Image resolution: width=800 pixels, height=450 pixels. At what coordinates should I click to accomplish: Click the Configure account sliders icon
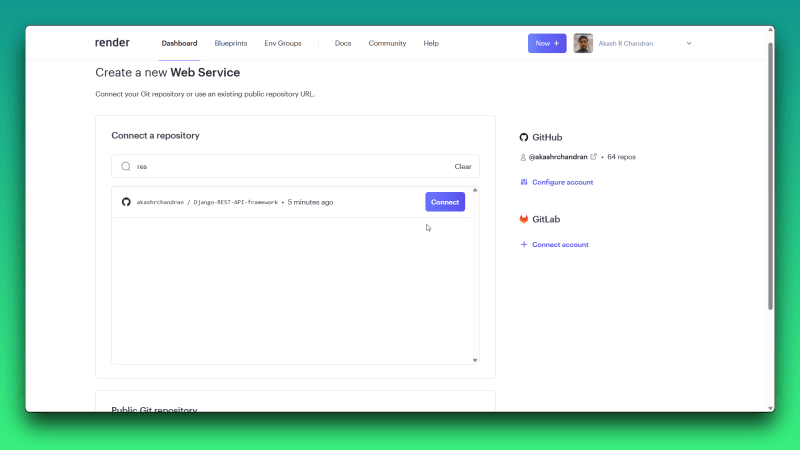pyautogui.click(x=523, y=182)
